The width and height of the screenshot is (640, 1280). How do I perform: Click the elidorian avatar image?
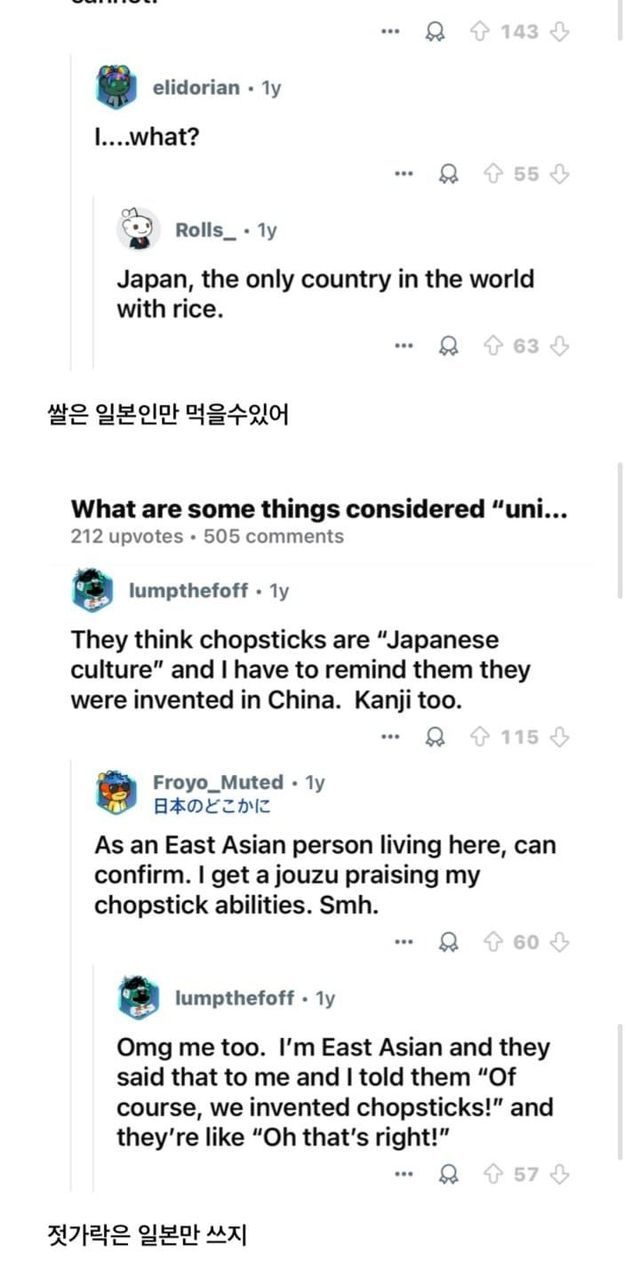117,88
